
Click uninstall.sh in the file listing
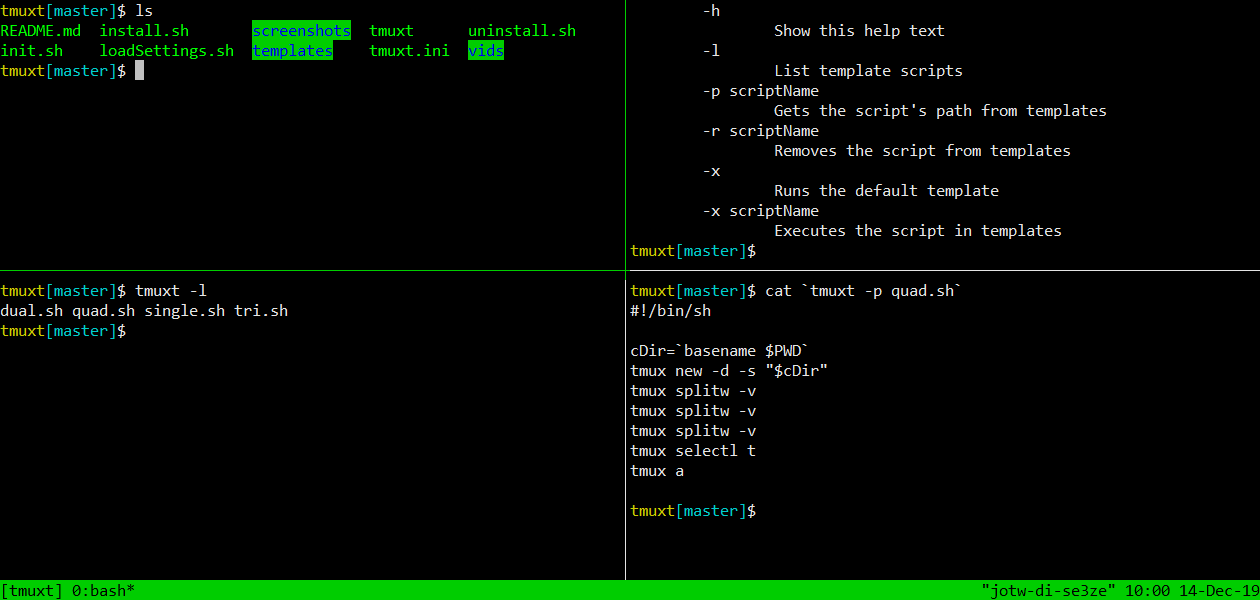coord(522,31)
